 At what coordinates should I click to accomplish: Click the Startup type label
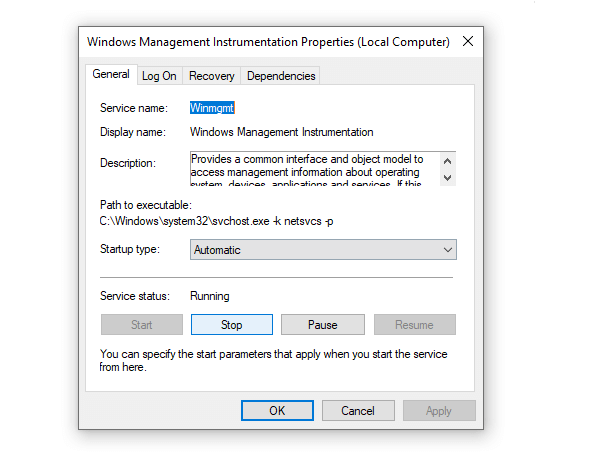130,249
